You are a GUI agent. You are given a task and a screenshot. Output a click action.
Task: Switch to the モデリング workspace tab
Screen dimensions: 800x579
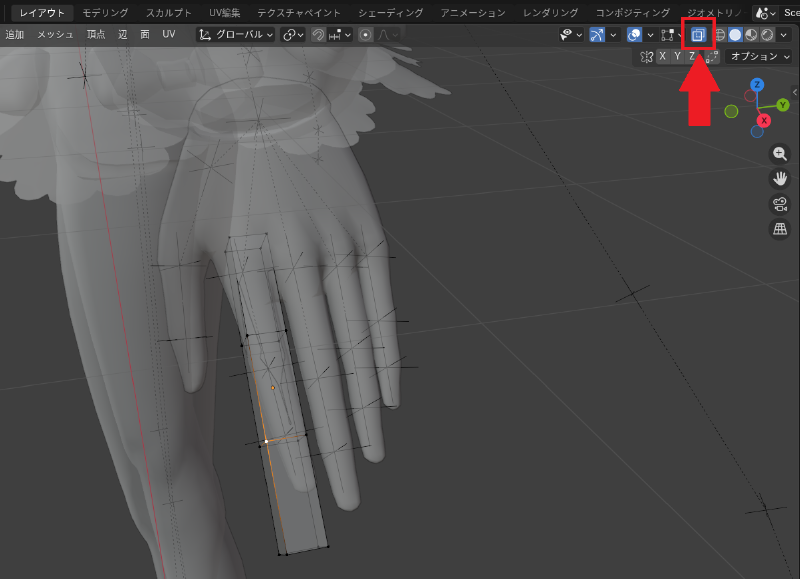click(105, 13)
